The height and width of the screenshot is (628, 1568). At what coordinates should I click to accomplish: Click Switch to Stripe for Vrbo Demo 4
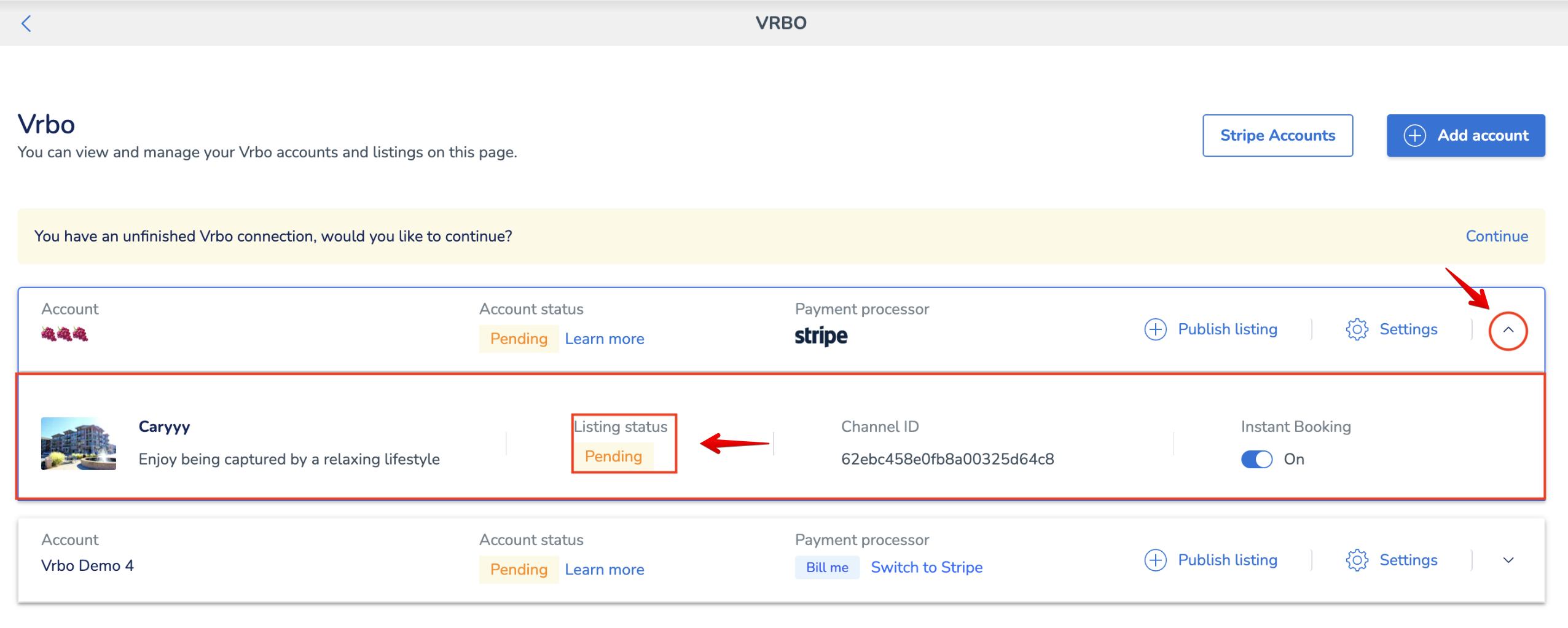[x=927, y=567]
